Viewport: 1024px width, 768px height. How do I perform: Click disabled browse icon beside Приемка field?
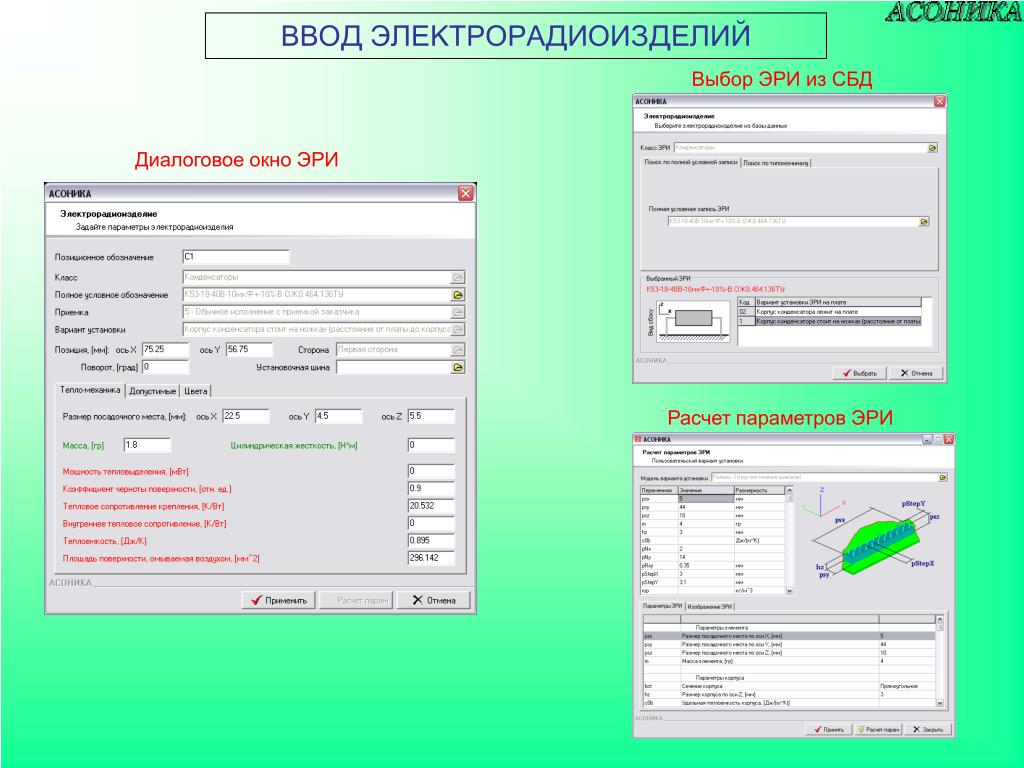click(458, 312)
